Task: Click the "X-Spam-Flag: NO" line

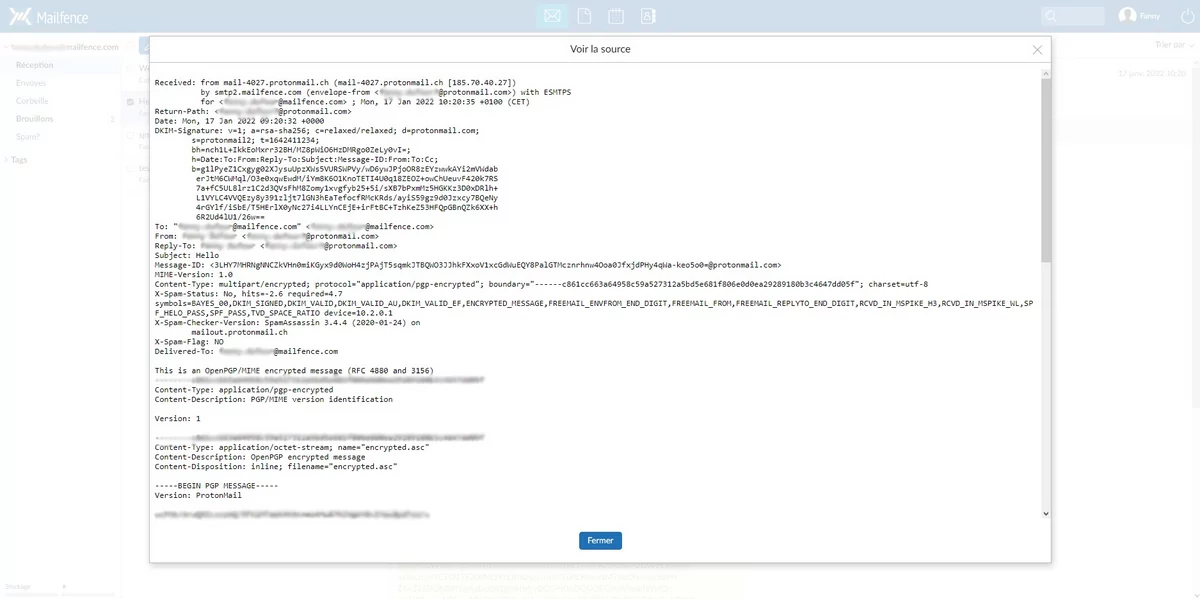Action: tap(189, 342)
